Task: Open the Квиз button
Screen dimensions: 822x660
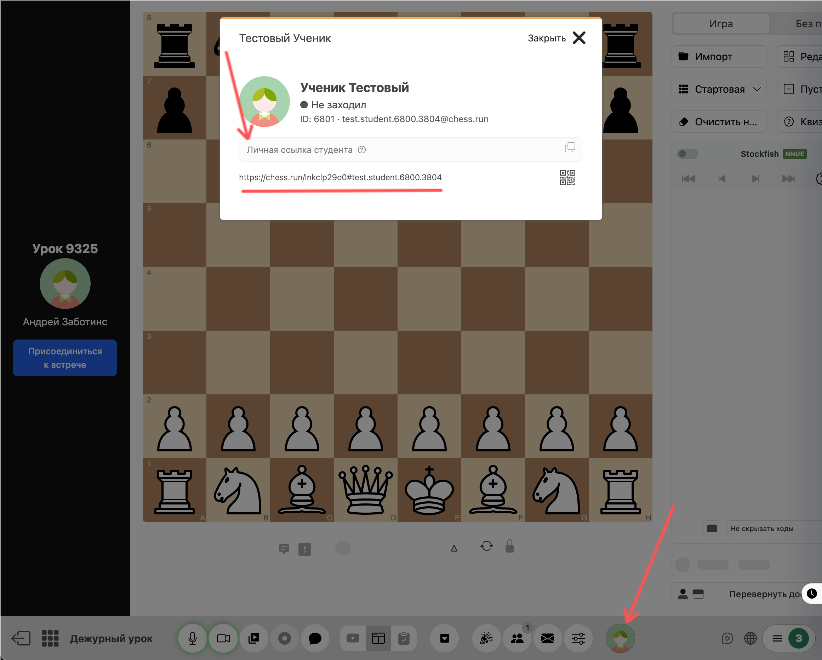Action: (x=800, y=122)
